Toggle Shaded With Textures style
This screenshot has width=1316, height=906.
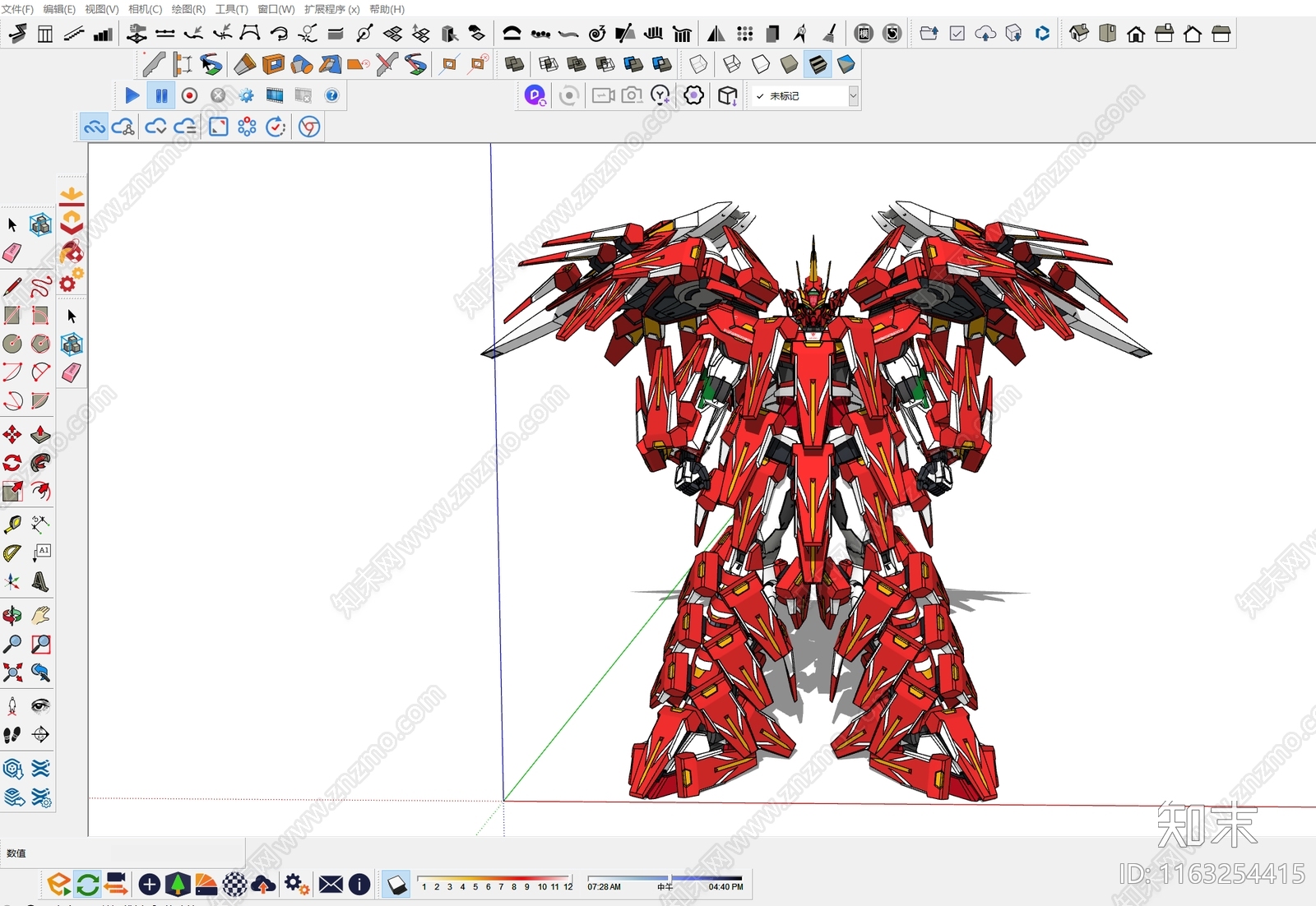coord(818,64)
